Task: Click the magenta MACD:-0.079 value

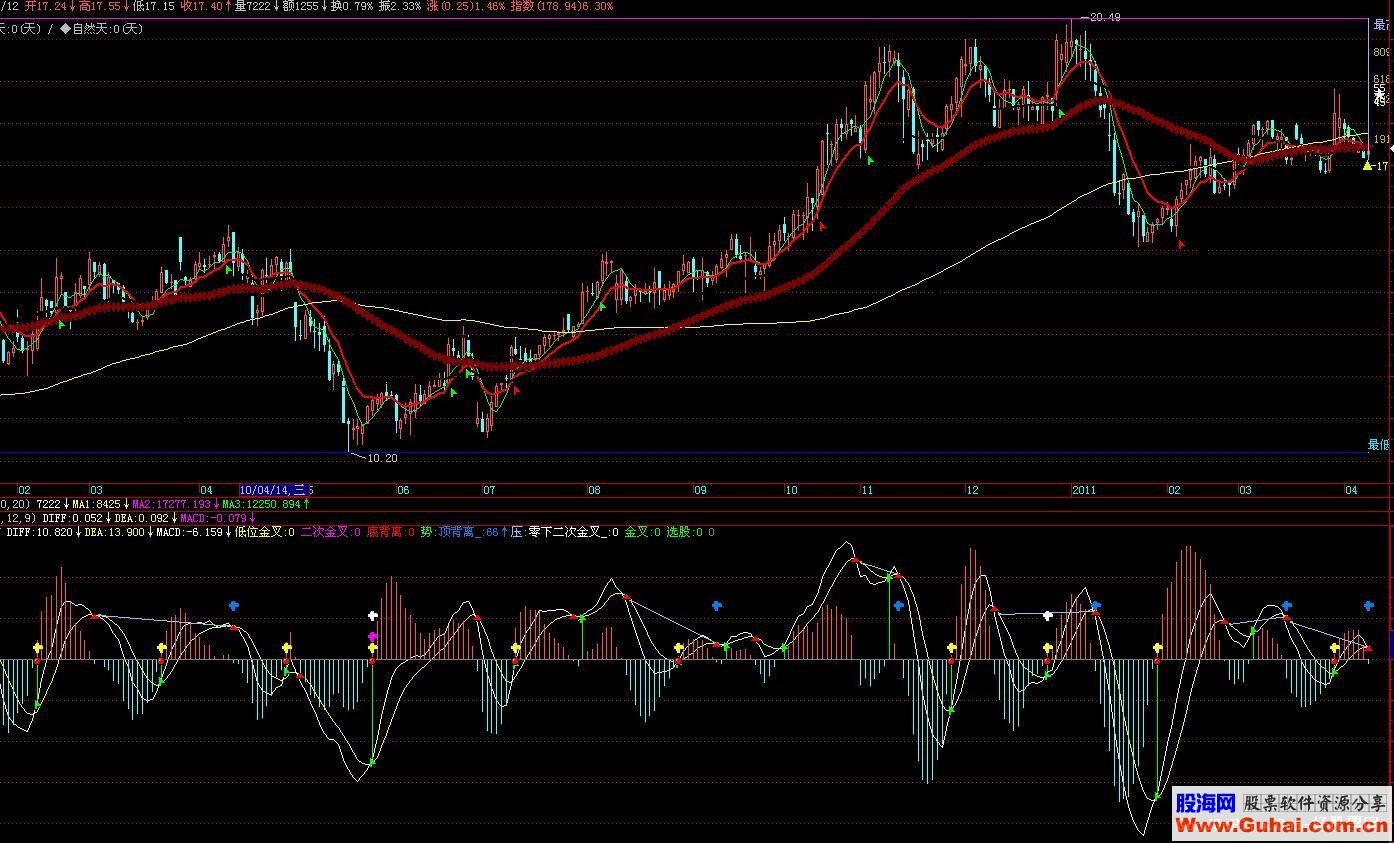Action: [x=214, y=518]
